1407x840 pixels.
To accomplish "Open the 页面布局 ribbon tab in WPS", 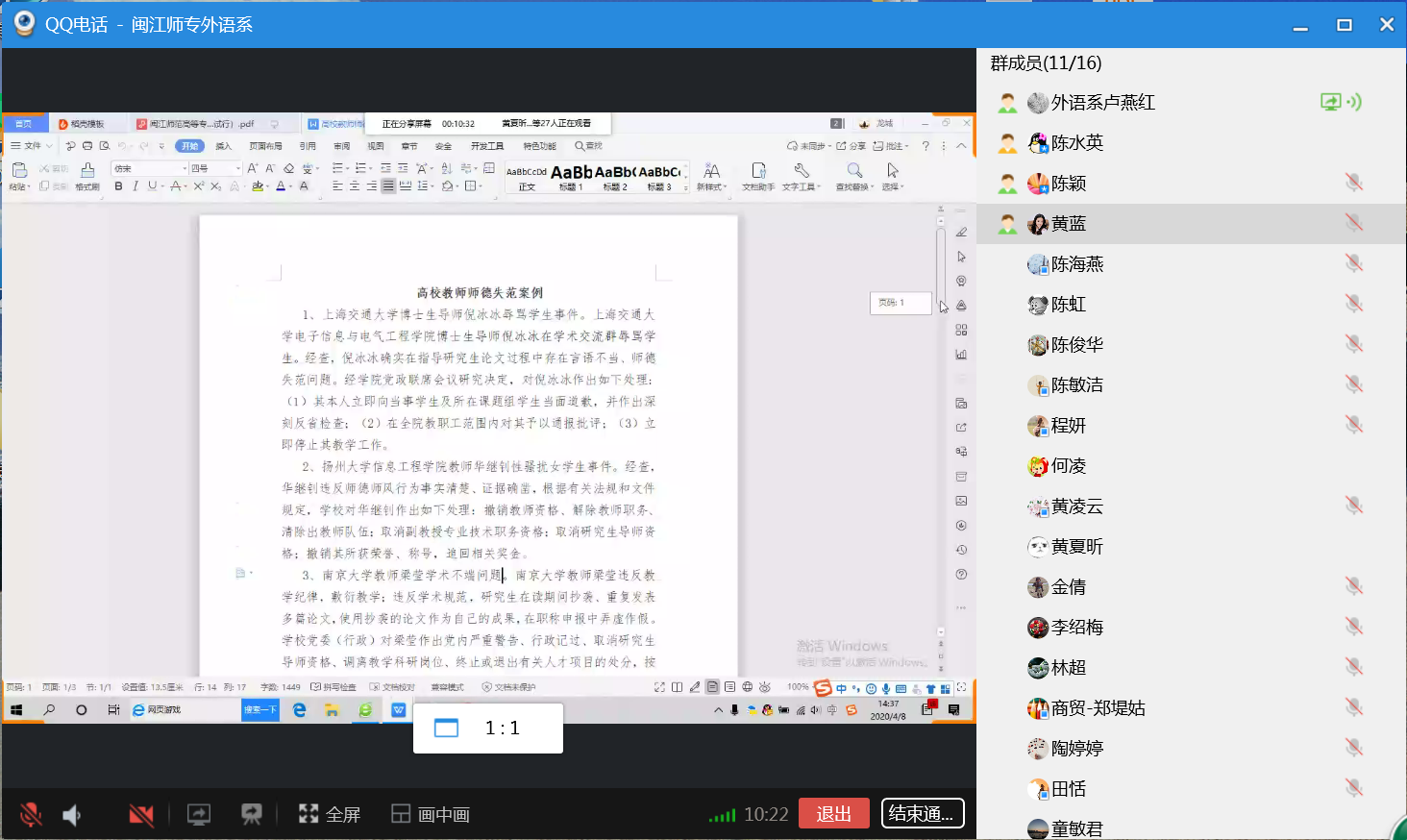I will click(265, 146).
